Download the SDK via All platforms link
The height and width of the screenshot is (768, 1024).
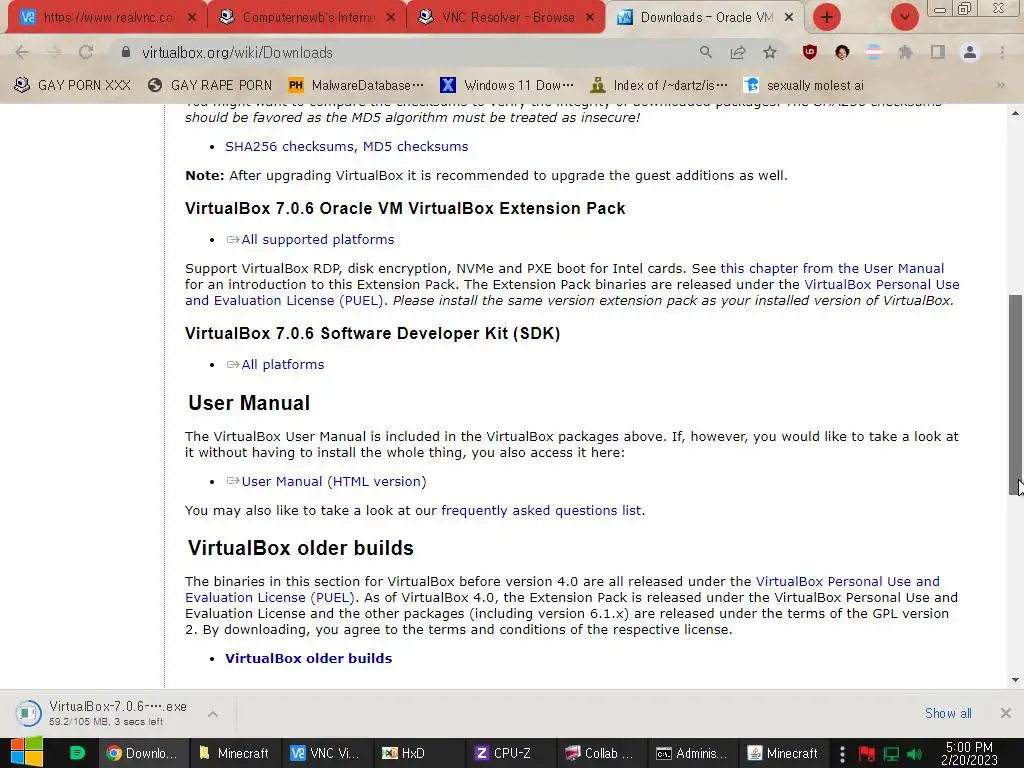click(x=282, y=364)
